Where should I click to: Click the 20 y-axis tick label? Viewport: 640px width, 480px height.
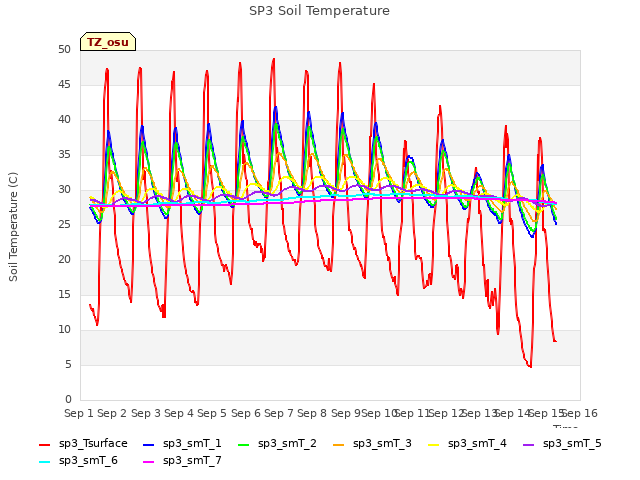64,260
